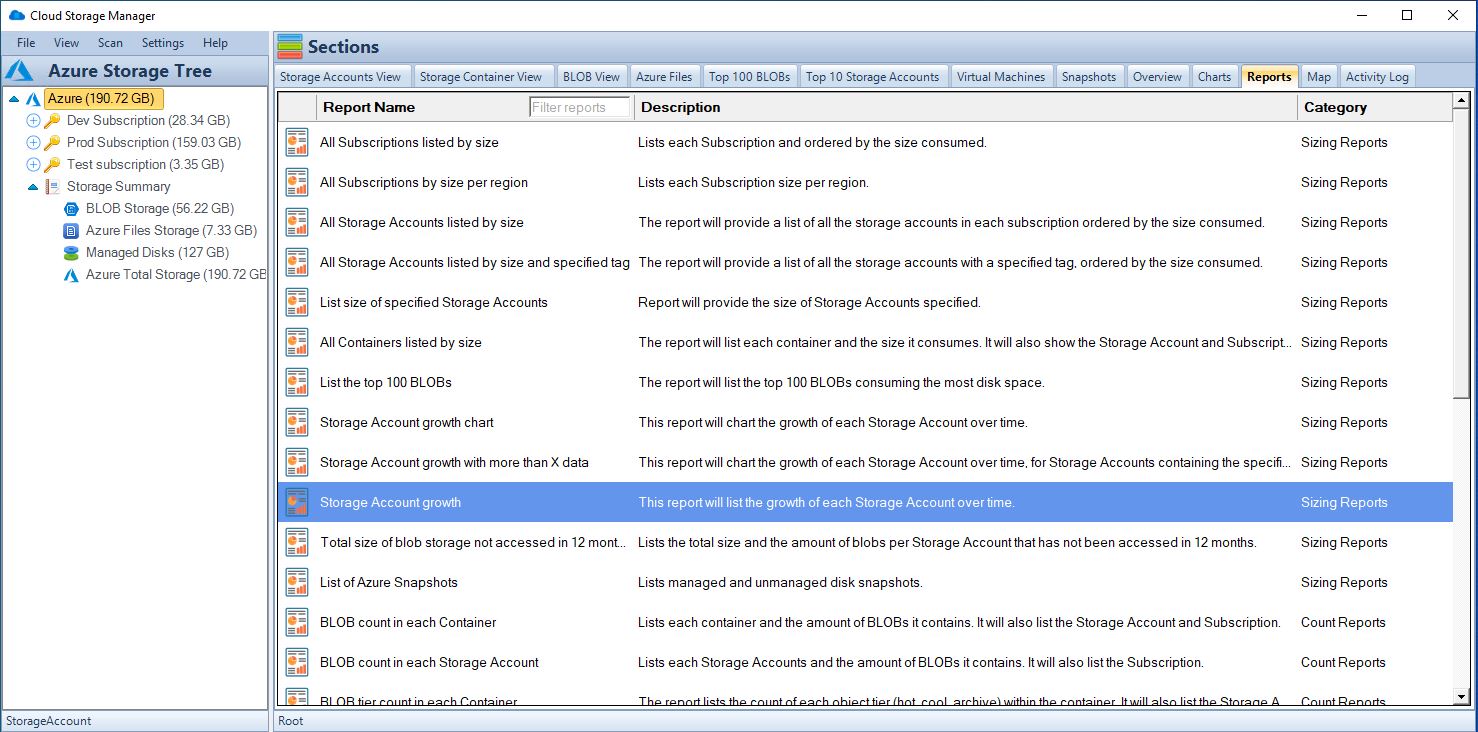Open the Activity Log tab
The width and height of the screenshot is (1478, 732).
1377,77
